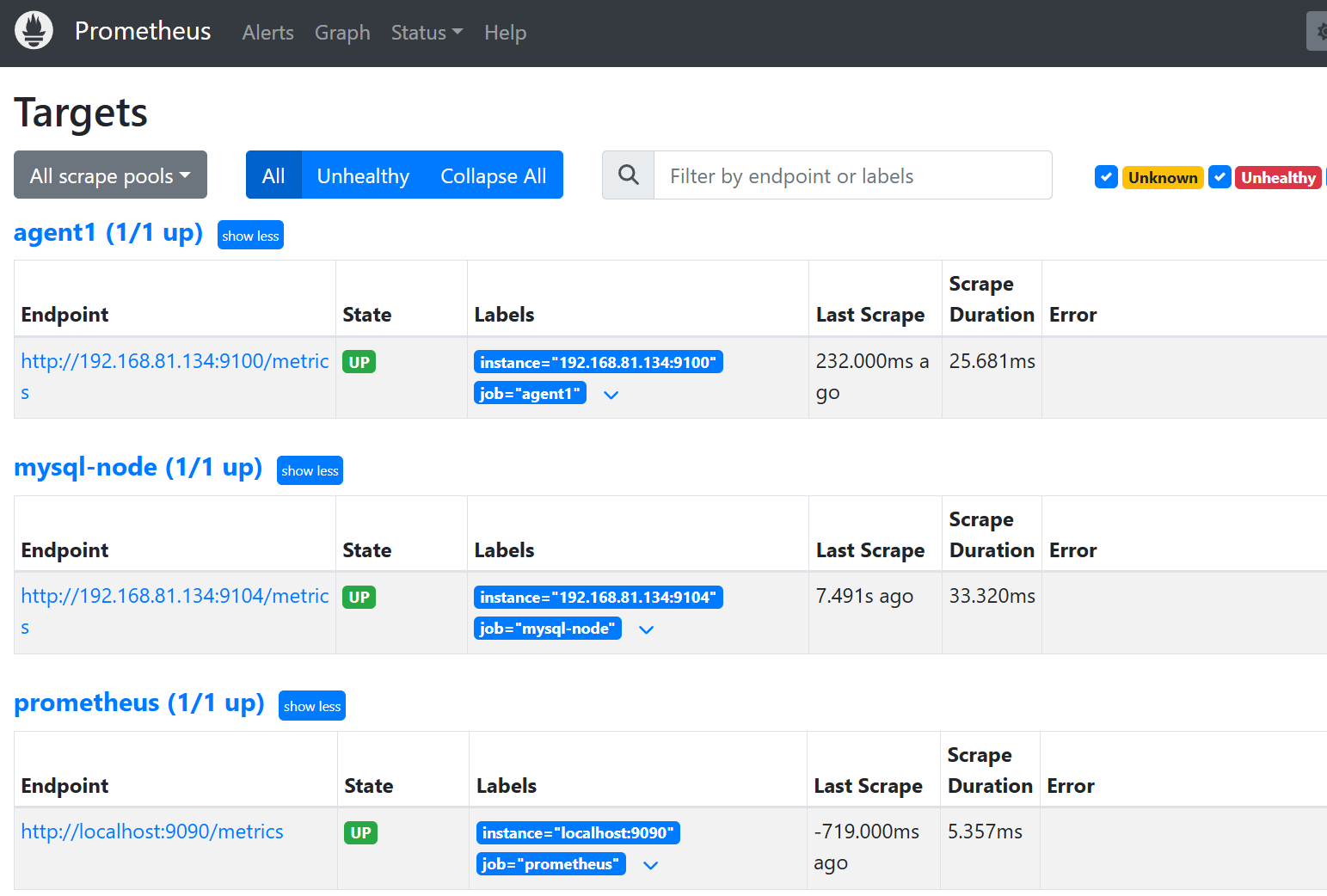Image resolution: width=1327 pixels, height=896 pixels.
Task: Click the 7.491s ago last scrape value
Action: pyautogui.click(x=865, y=596)
